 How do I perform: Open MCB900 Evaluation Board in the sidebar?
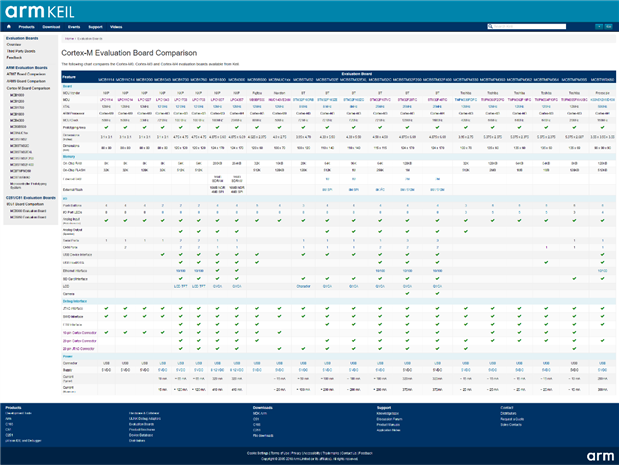point(28,211)
